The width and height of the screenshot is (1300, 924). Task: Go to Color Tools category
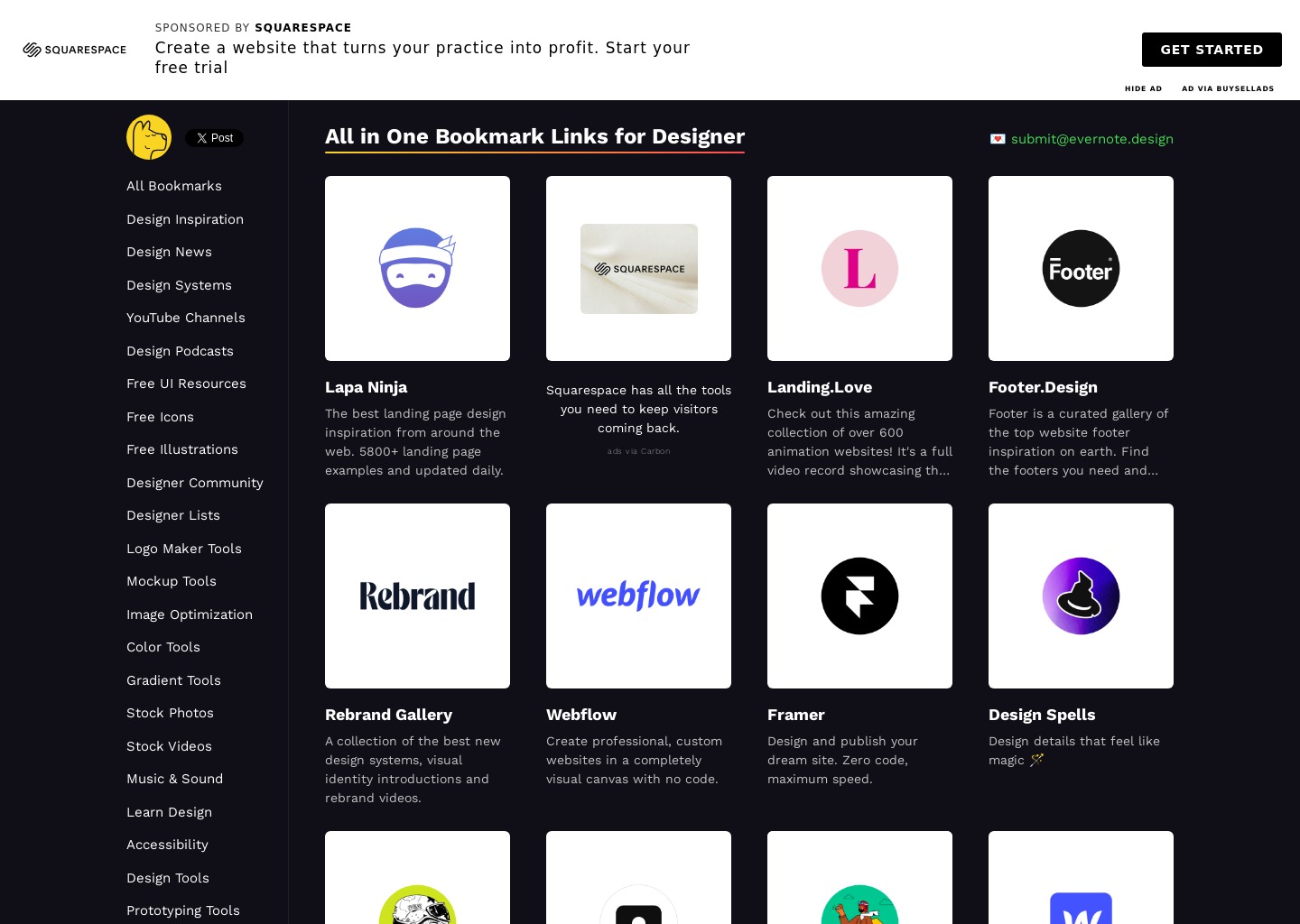[x=163, y=647]
